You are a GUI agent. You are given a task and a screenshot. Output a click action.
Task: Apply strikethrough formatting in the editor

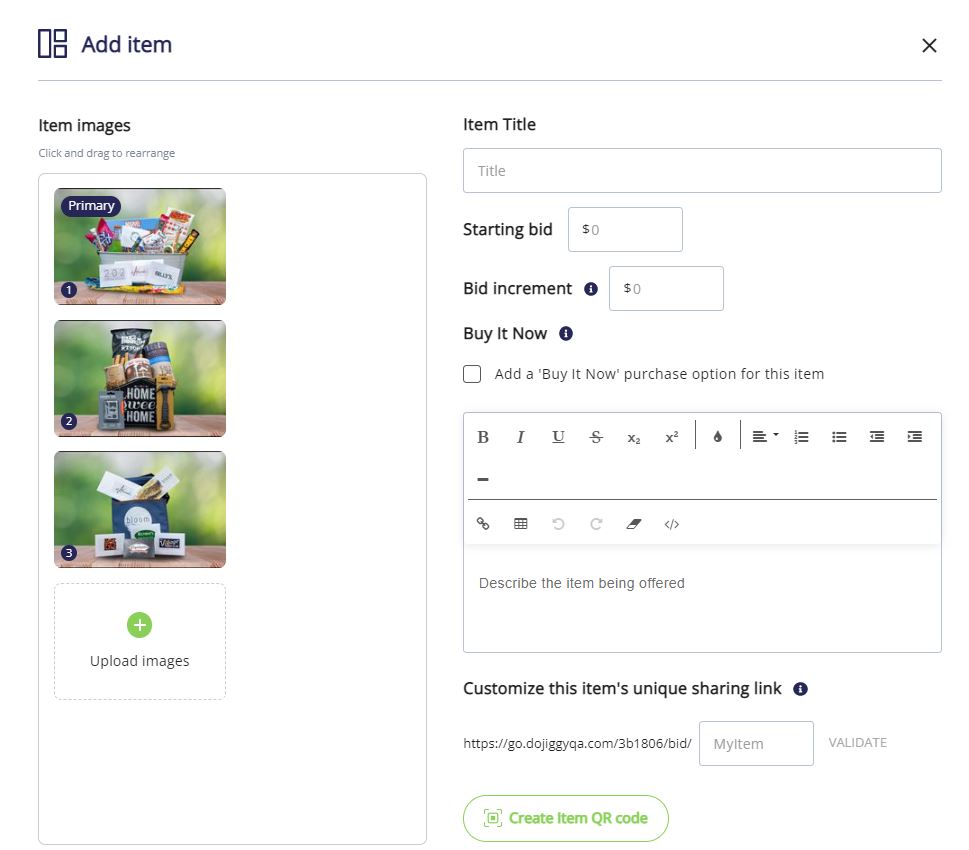(596, 437)
